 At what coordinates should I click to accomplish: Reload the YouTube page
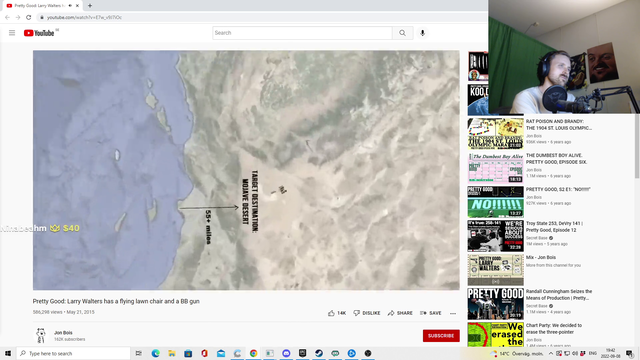click(x=29, y=17)
